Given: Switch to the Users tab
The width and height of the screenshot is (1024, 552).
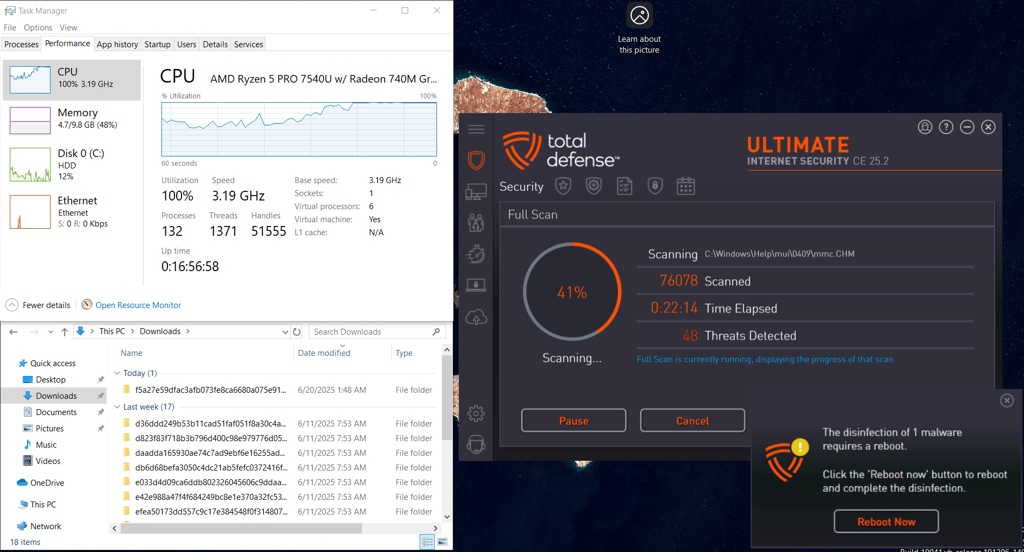Looking at the screenshot, I should (187, 44).
